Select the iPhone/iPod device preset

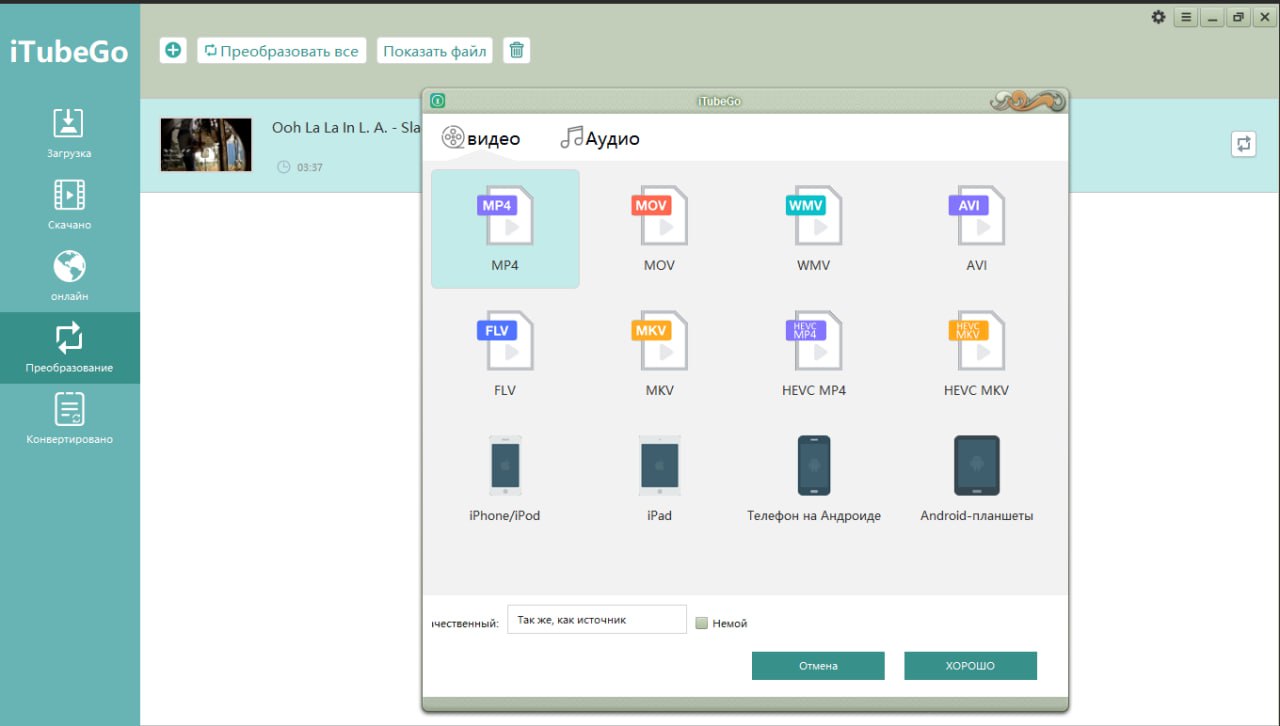[505, 479]
